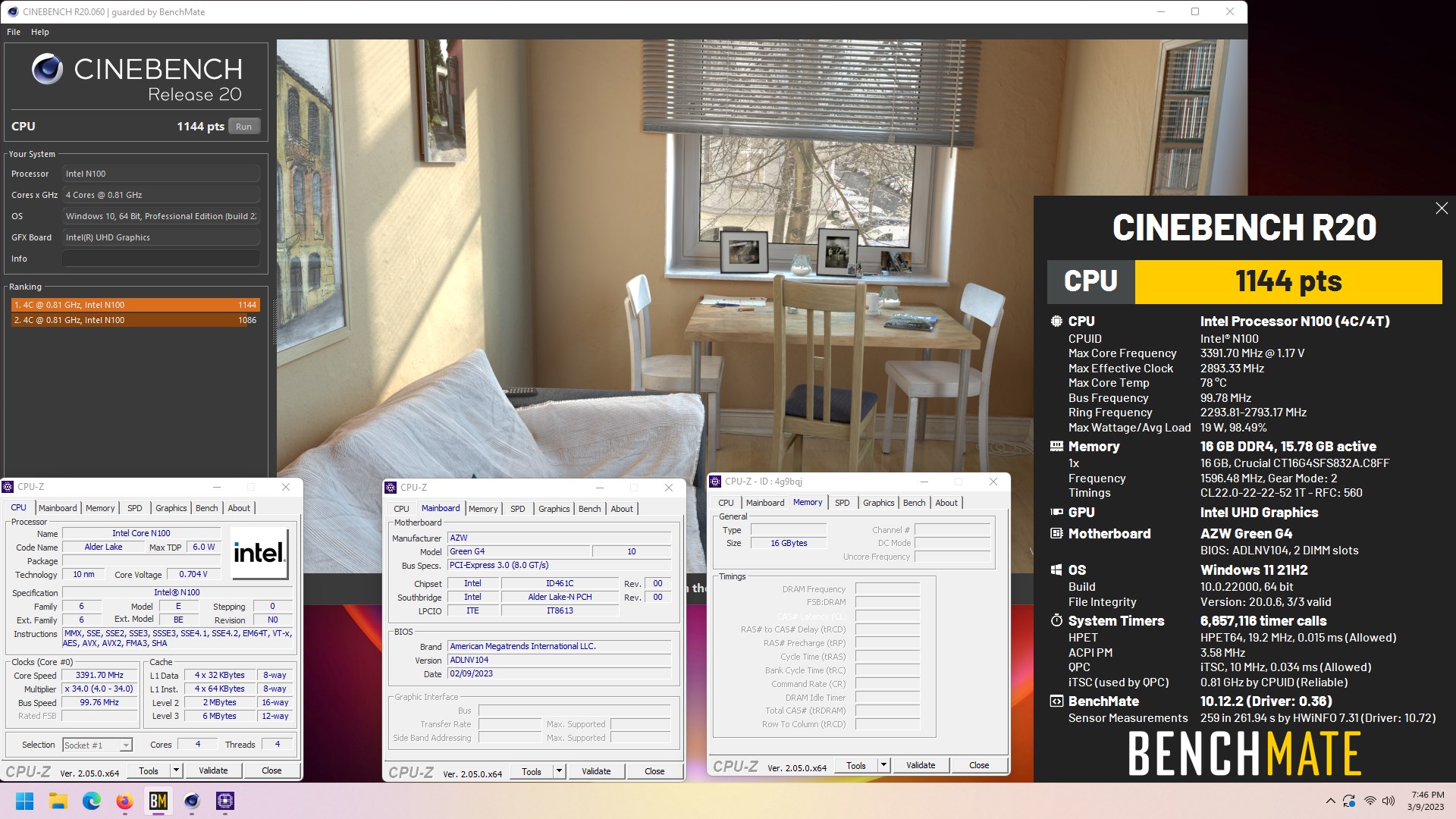Open Mainboard tab in left CPU-Z window
This screenshot has width=1456, height=819.
pos(58,508)
